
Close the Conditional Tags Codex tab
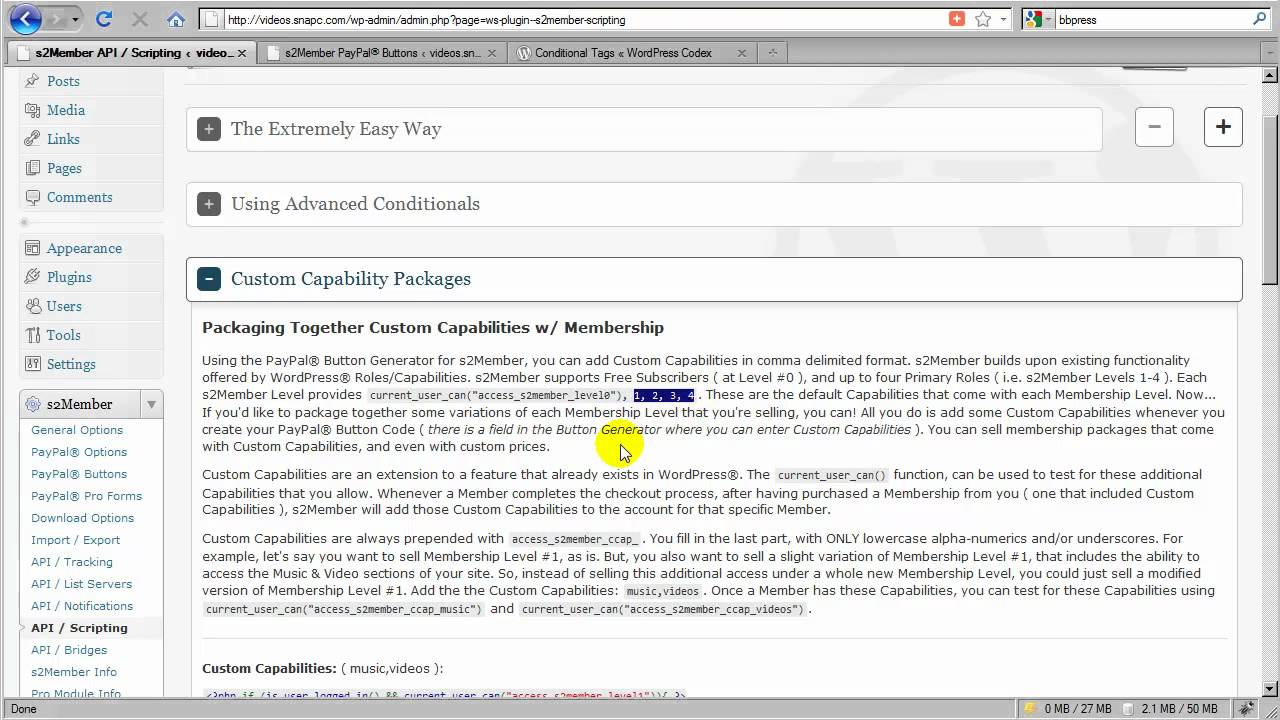point(742,53)
